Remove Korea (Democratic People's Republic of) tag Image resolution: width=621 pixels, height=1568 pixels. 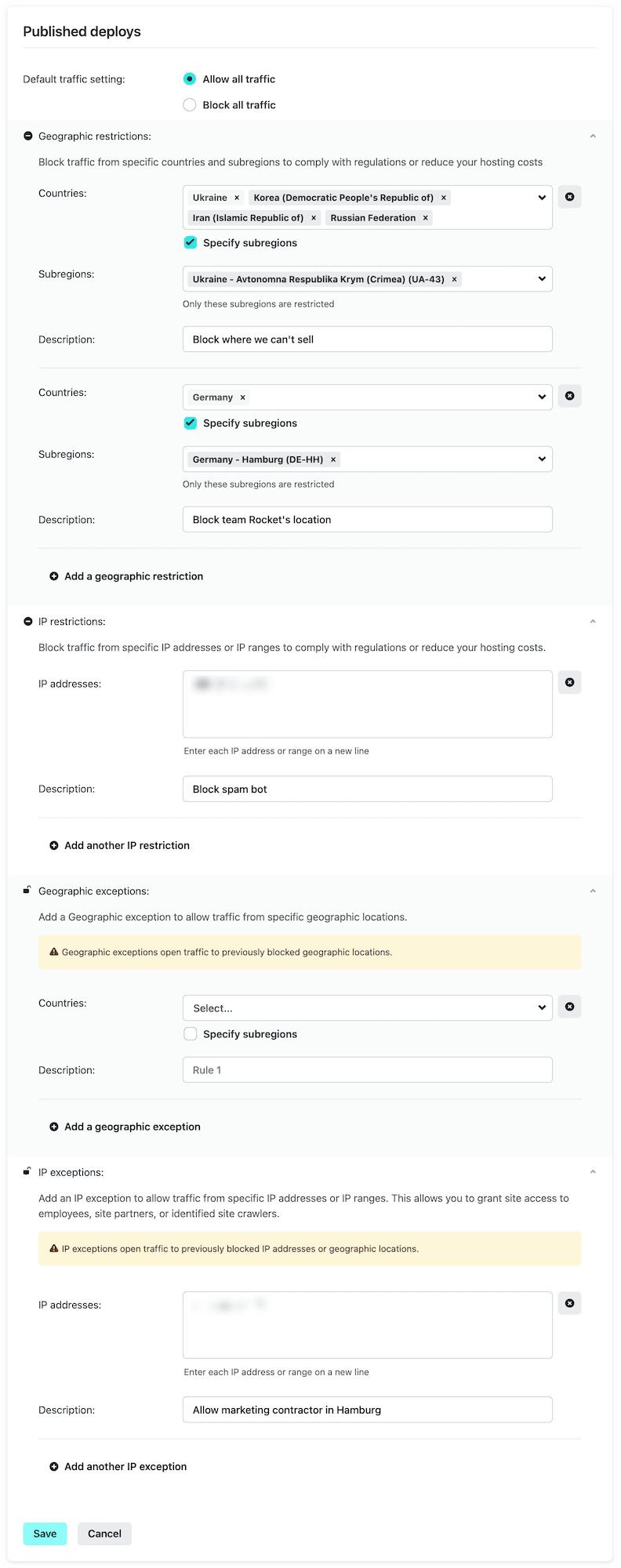pos(444,198)
